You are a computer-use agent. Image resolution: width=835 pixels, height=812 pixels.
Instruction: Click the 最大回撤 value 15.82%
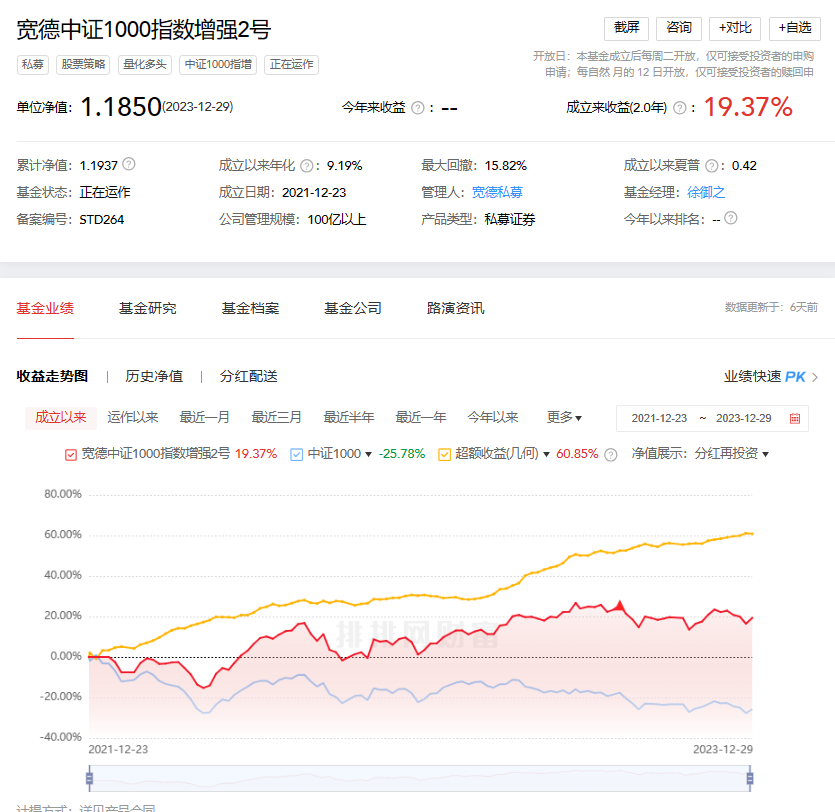pyautogui.click(x=505, y=166)
